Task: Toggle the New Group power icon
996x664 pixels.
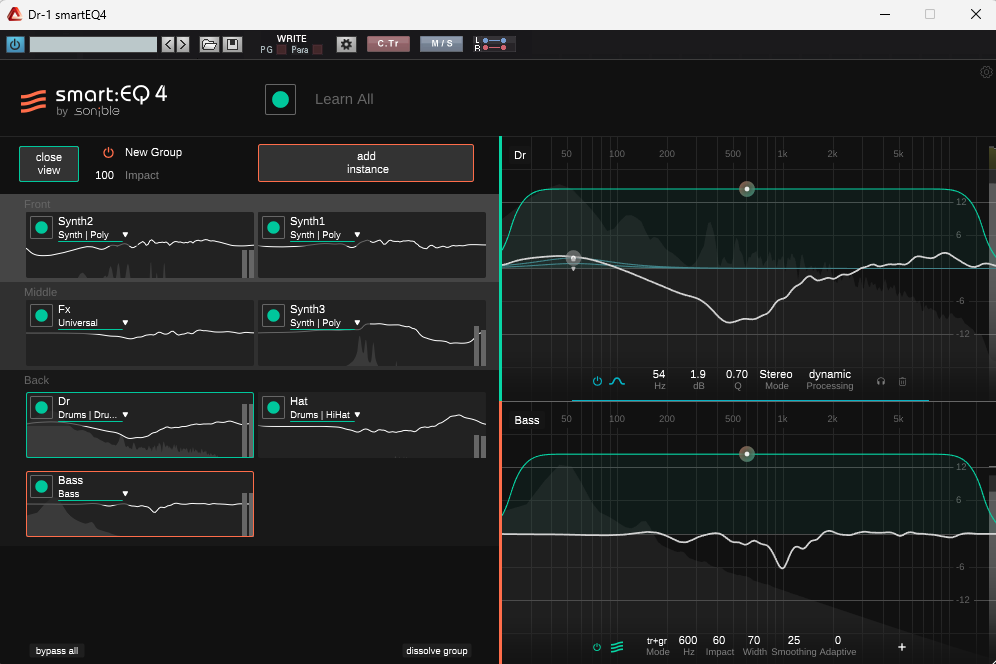Action: point(109,152)
